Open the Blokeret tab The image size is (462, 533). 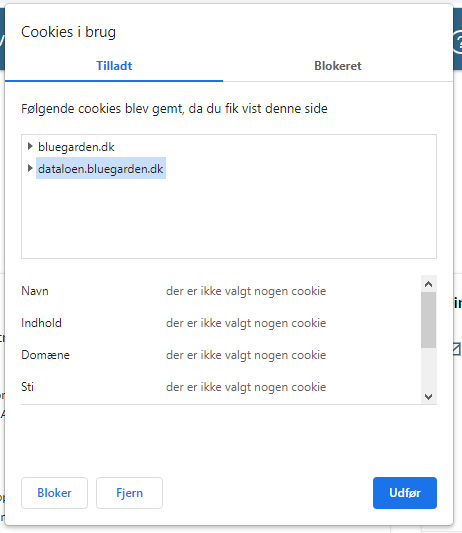coord(338,66)
